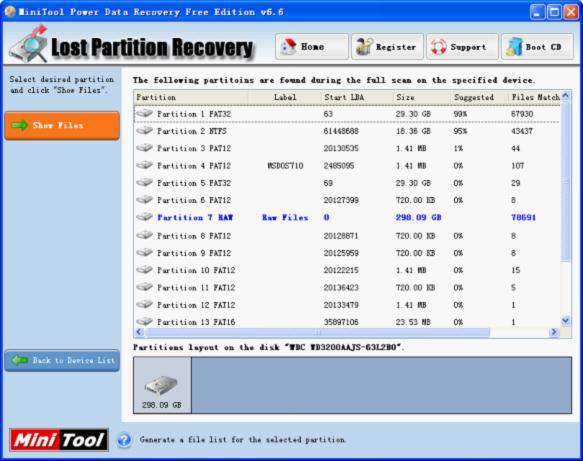
Task: Click the Home button
Action: coord(312,46)
